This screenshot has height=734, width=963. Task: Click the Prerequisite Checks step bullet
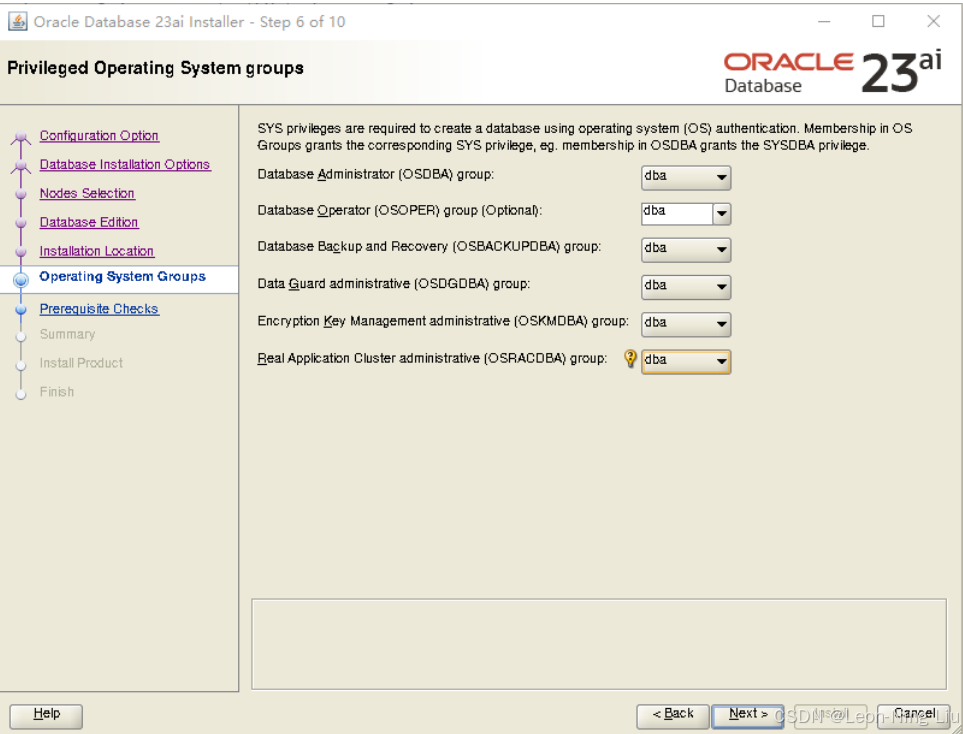pyautogui.click(x=21, y=310)
